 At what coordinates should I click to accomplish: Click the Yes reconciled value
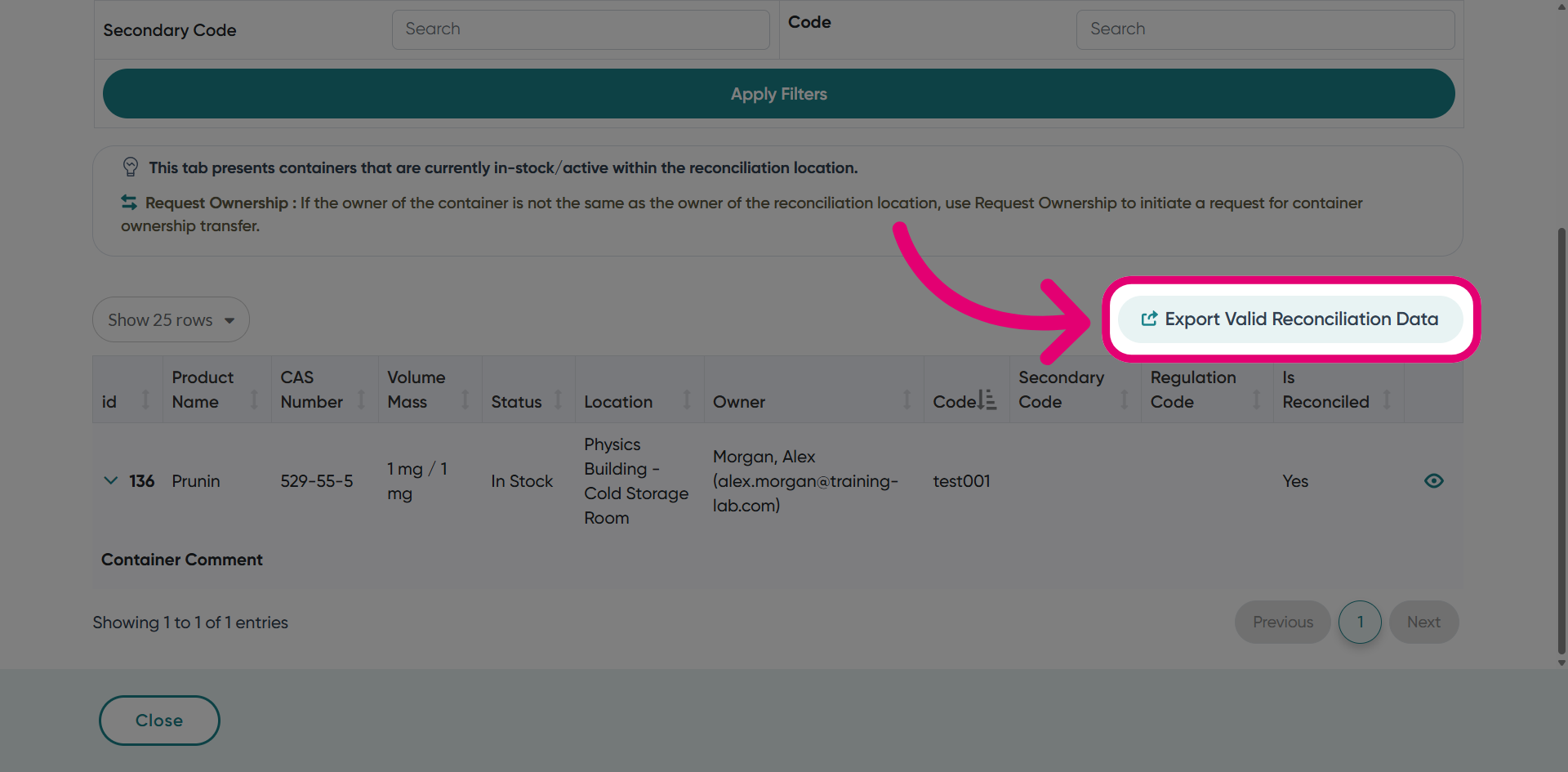(x=1295, y=481)
